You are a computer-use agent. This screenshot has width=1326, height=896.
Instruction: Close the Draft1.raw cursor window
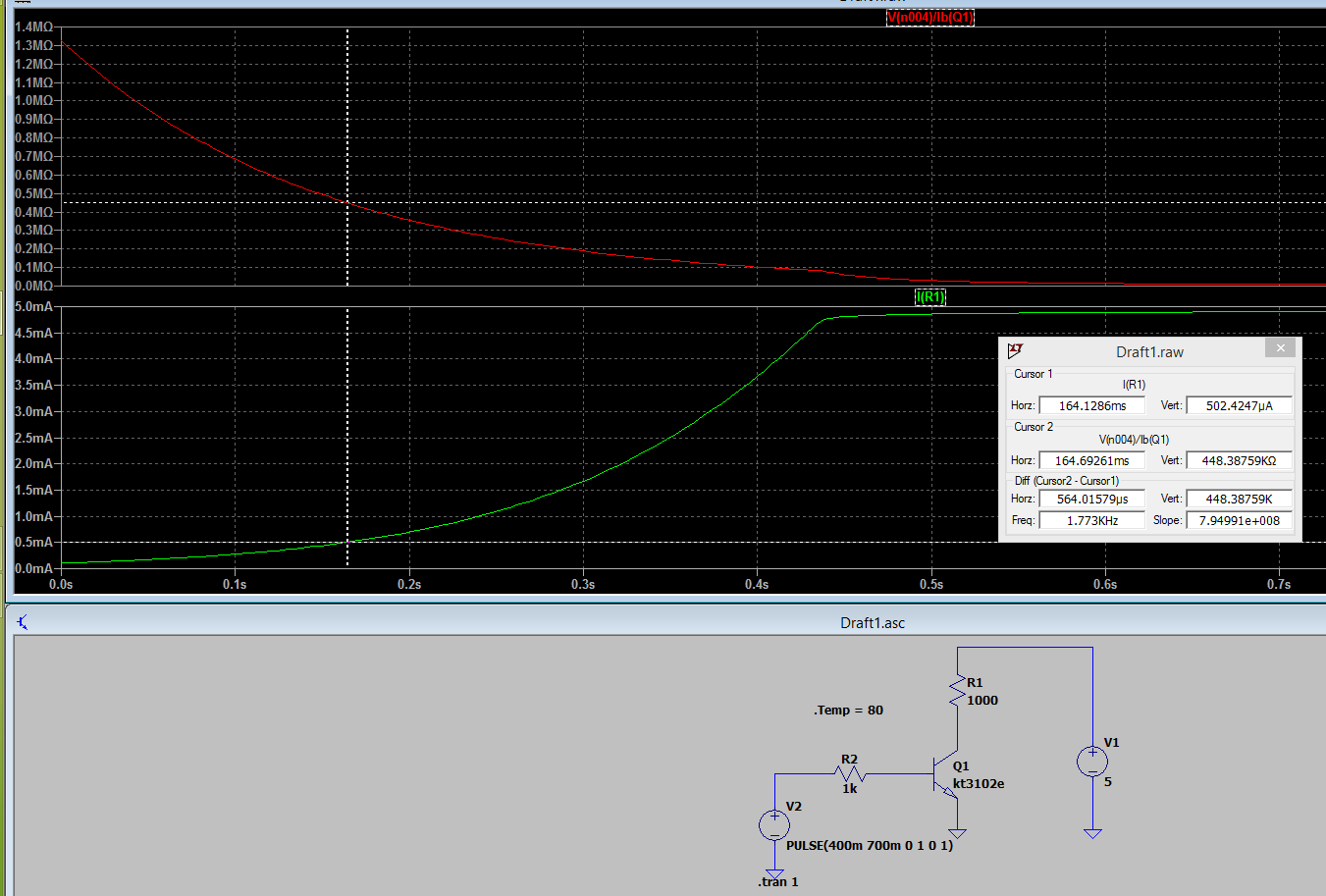(x=1280, y=348)
